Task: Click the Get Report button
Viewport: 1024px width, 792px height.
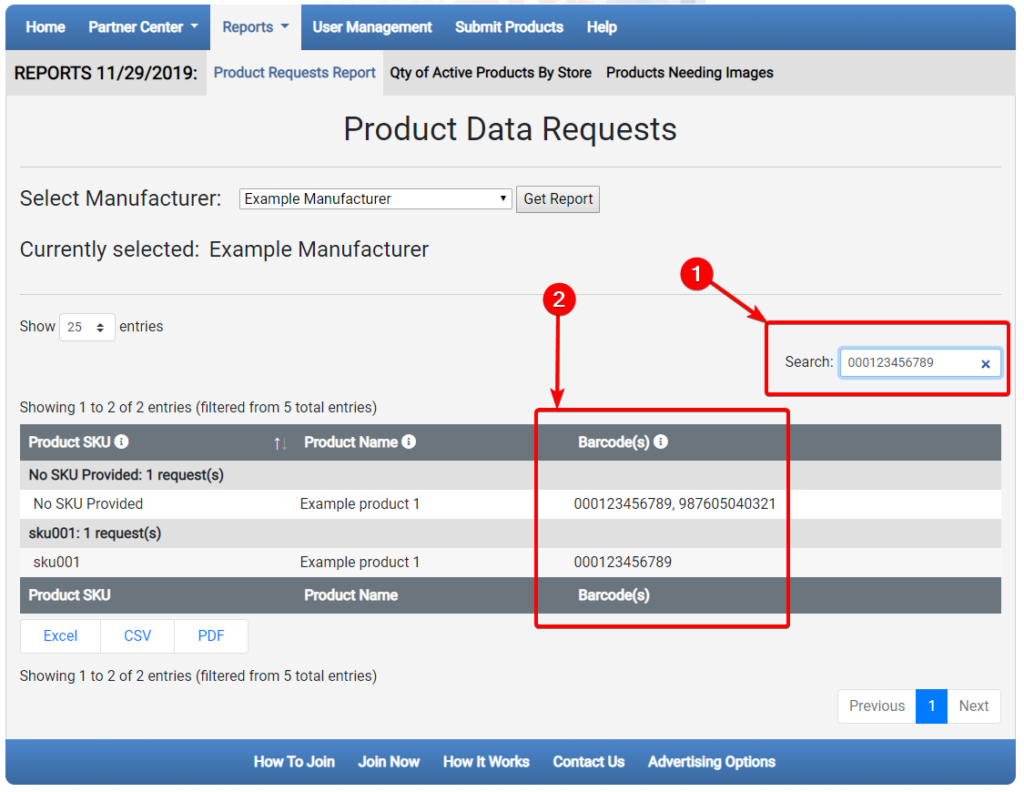Action: click(x=558, y=198)
